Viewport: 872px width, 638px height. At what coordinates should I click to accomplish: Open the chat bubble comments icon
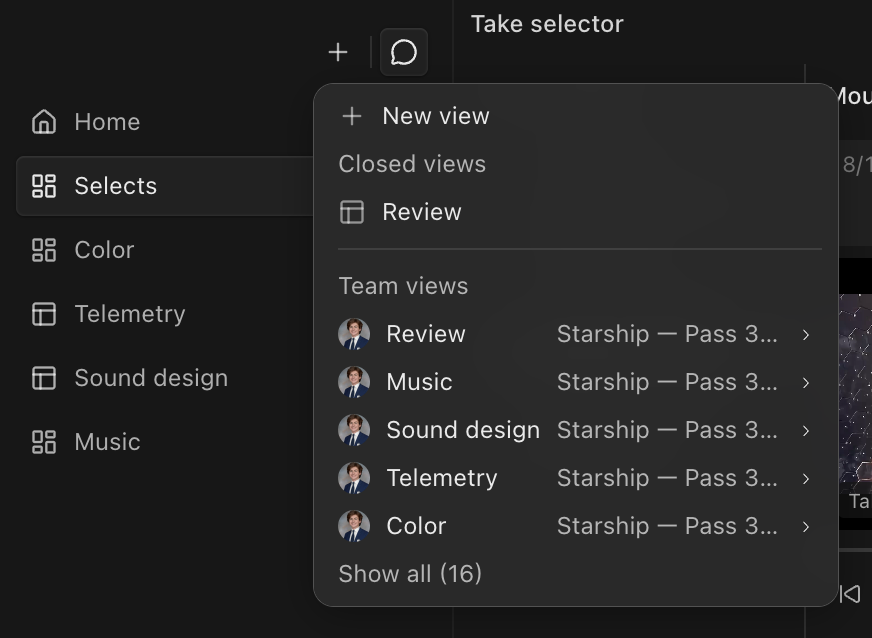(x=404, y=52)
